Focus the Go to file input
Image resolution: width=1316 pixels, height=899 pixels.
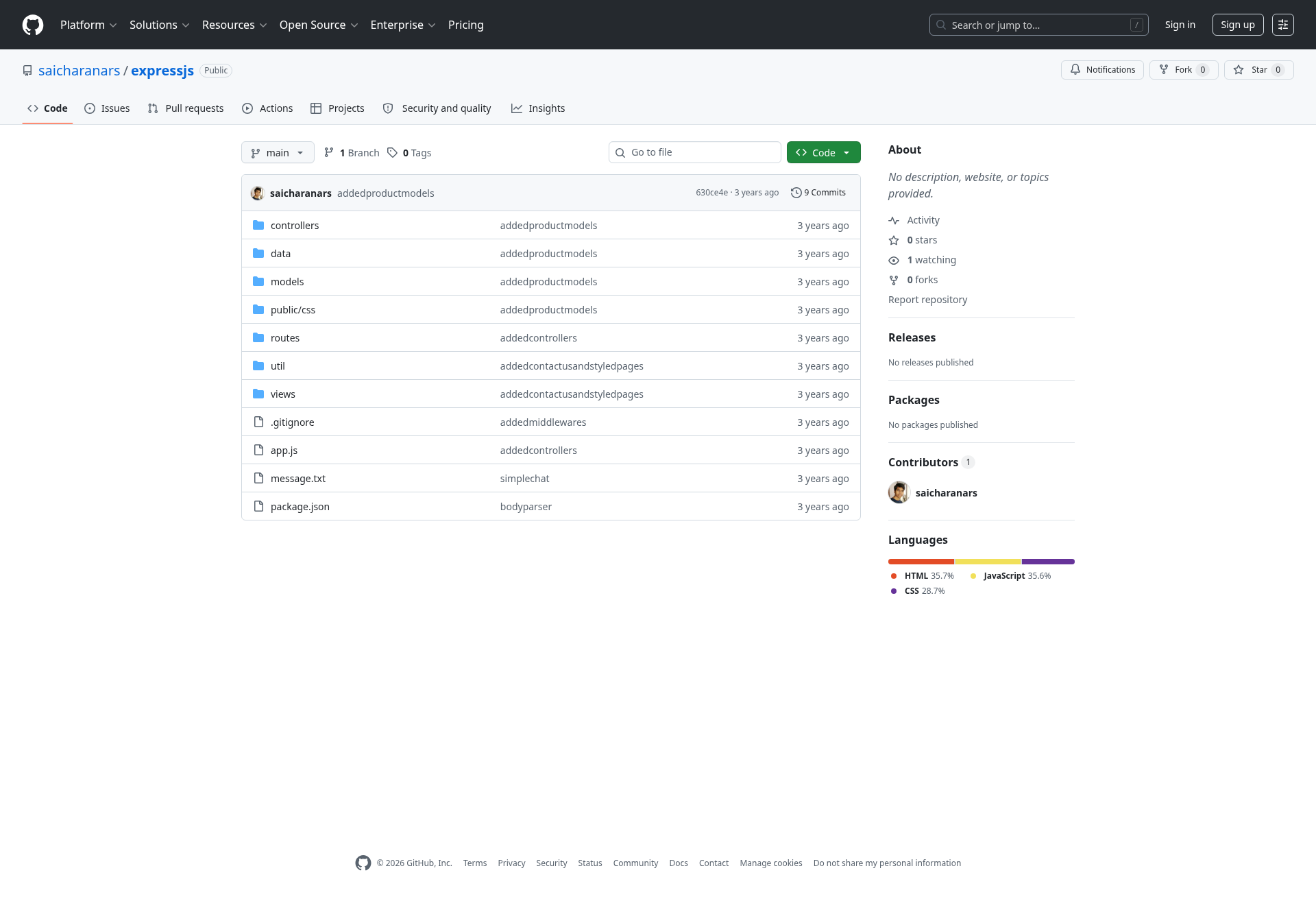pyautogui.click(x=695, y=152)
